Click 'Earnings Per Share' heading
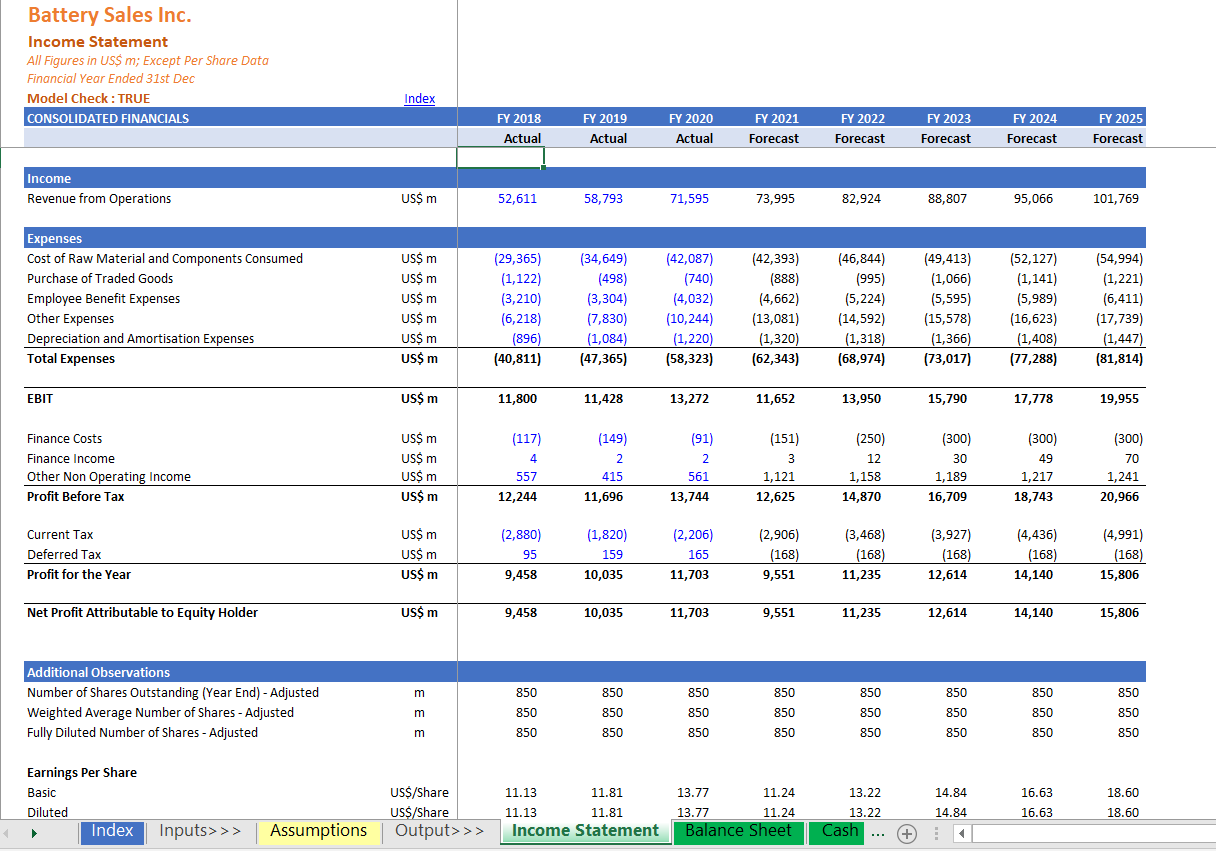The height and width of the screenshot is (851, 1216). click(82, 773)
